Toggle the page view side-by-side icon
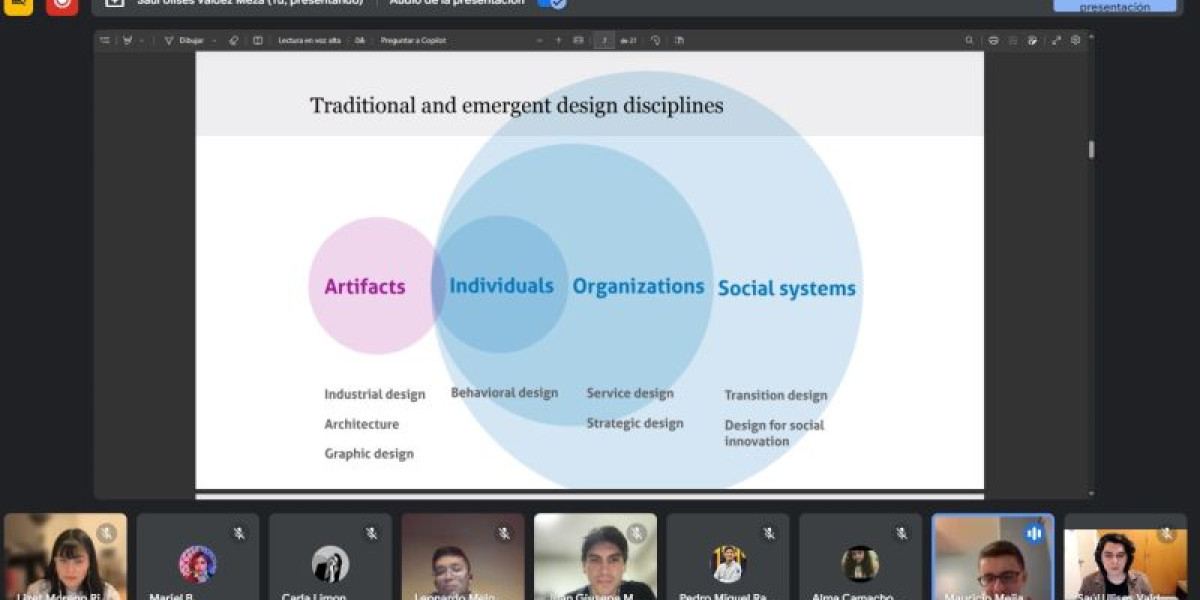The height and width of the screenshot is (600, 1200). tap(679, 41)
